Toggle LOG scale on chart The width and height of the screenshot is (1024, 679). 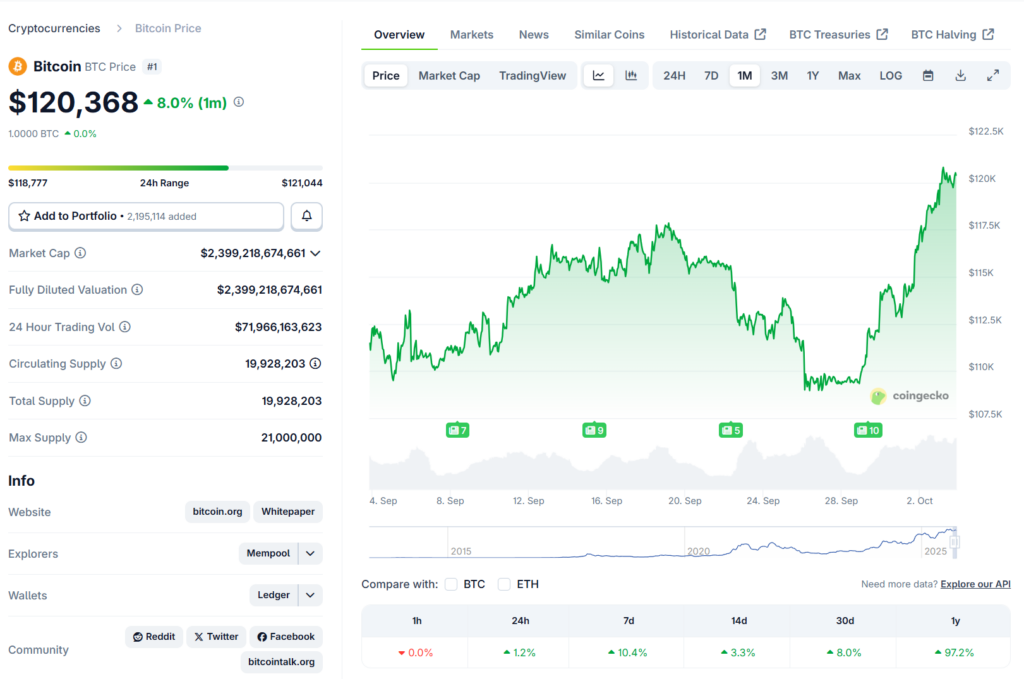[x=890, y=76]
